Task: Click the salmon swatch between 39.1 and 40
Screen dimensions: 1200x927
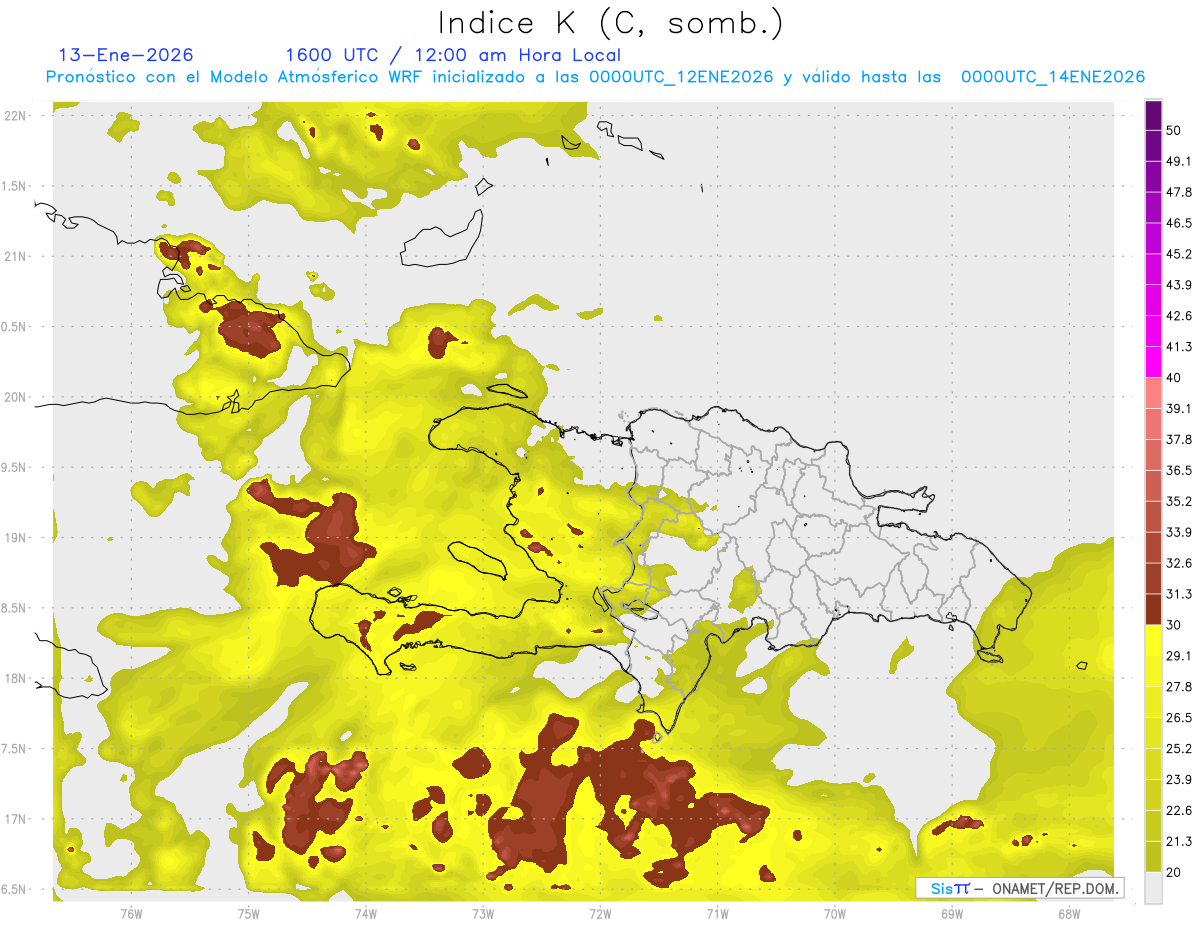Action: (1154, 393)
